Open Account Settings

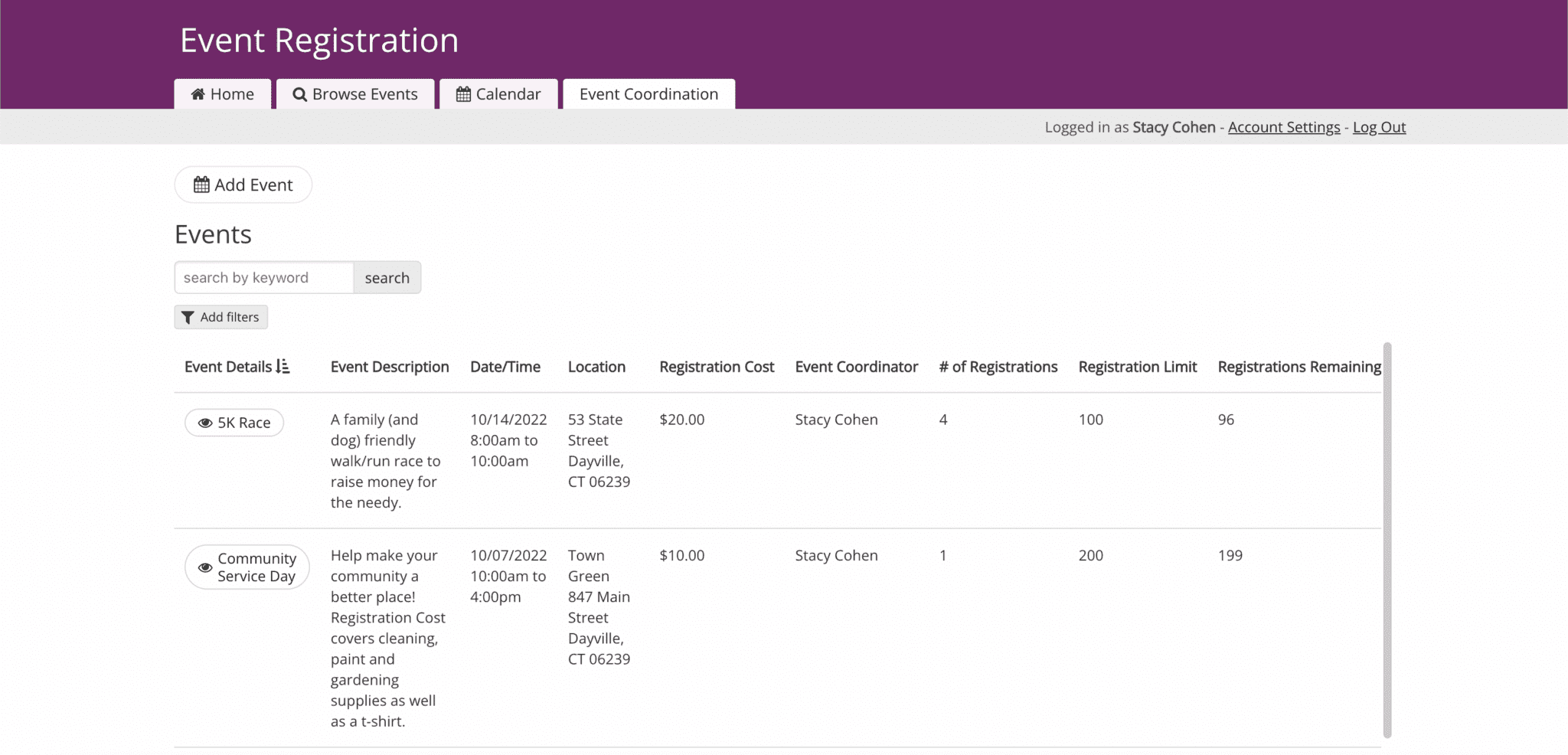[x=1284, y=126]
